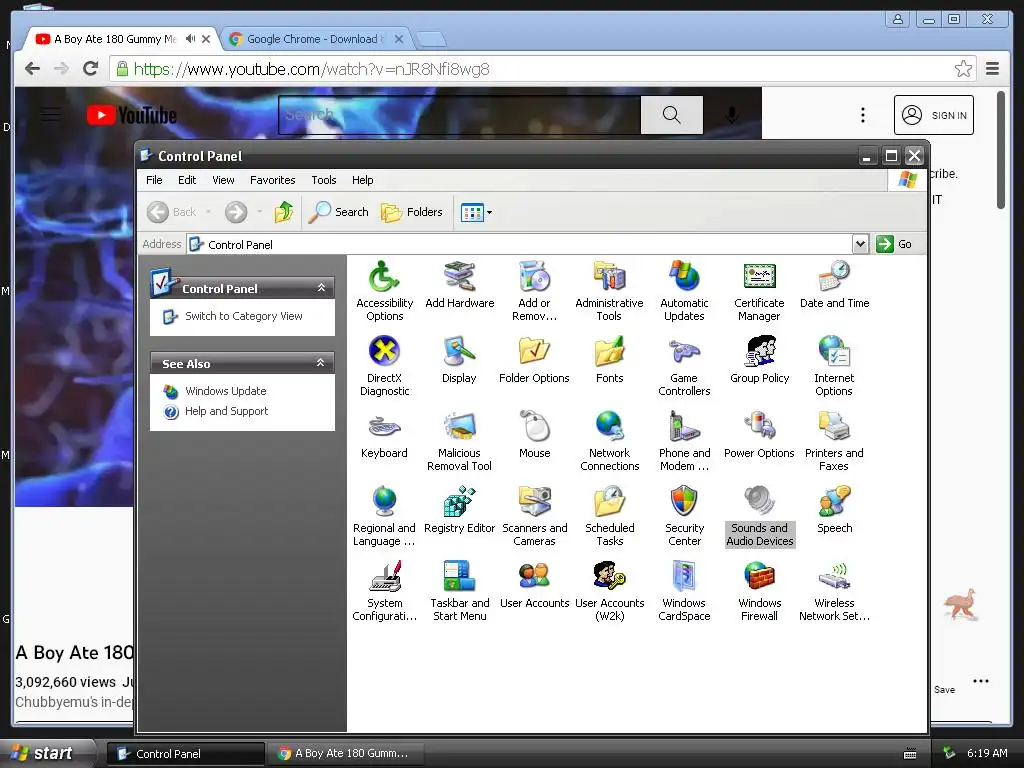The height and width of the screenshot is (768, 1024).
Task: Open the Edit menu in Control Panel
Action: [x=187, y=180]
